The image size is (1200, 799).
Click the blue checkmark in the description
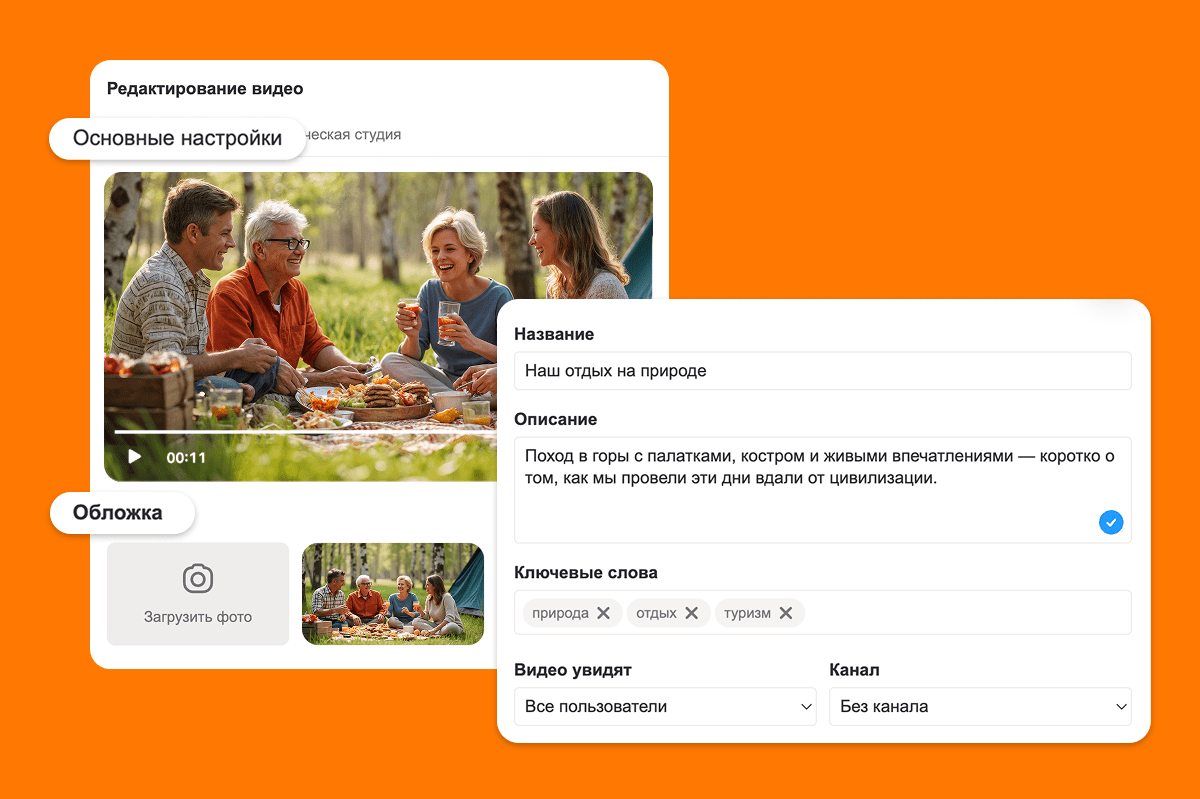pyautogui.click(x=1111, y=522)
